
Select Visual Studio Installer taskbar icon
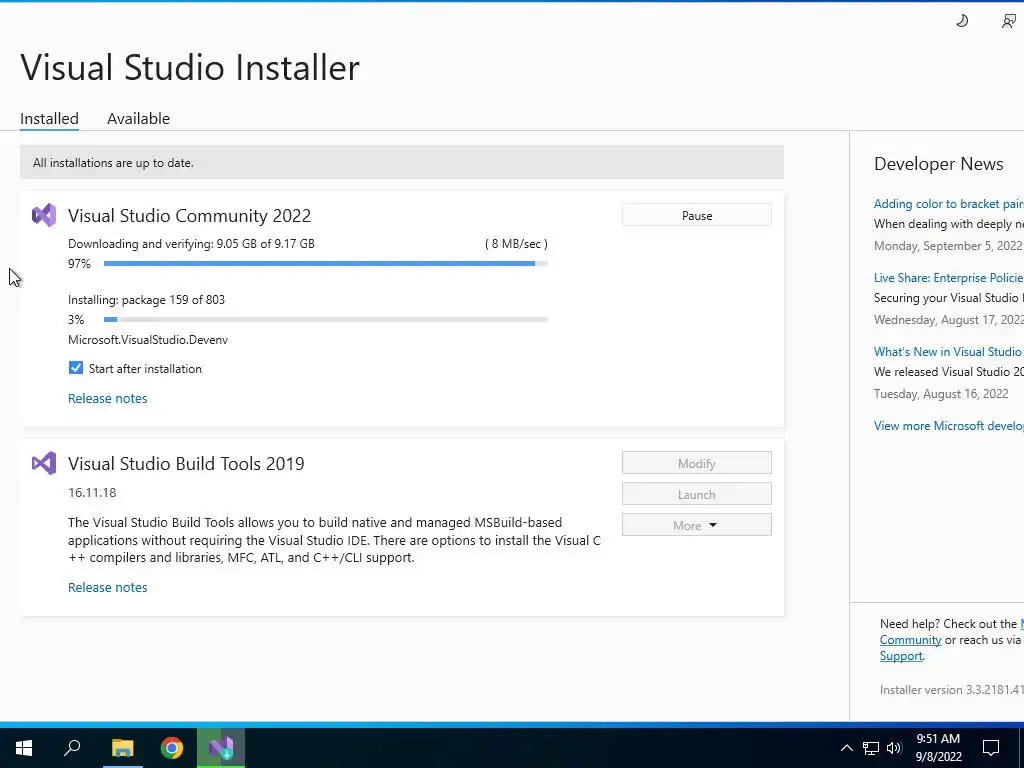pyautogui.click(x=221, y=748)
